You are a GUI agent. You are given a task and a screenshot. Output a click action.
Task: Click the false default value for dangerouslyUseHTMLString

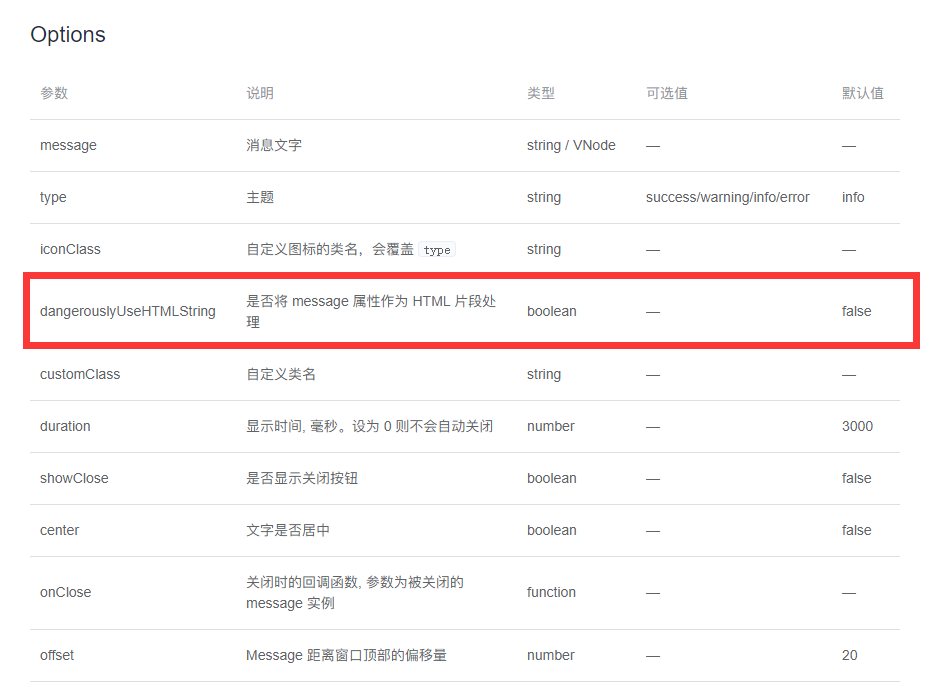click(x=856, y=311)
